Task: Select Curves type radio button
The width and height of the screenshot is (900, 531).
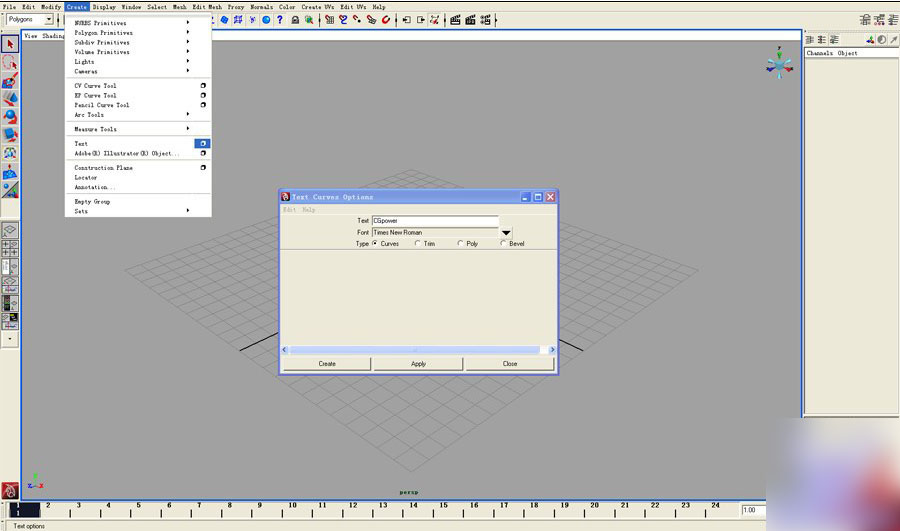Action: click(x=375, y=243)
